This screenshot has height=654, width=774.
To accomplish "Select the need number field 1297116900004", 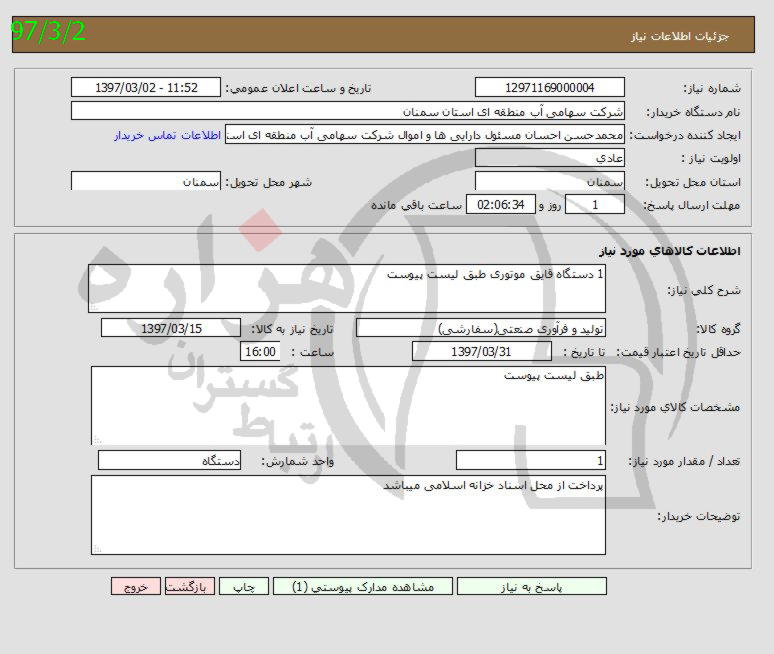I will [549, 87].
